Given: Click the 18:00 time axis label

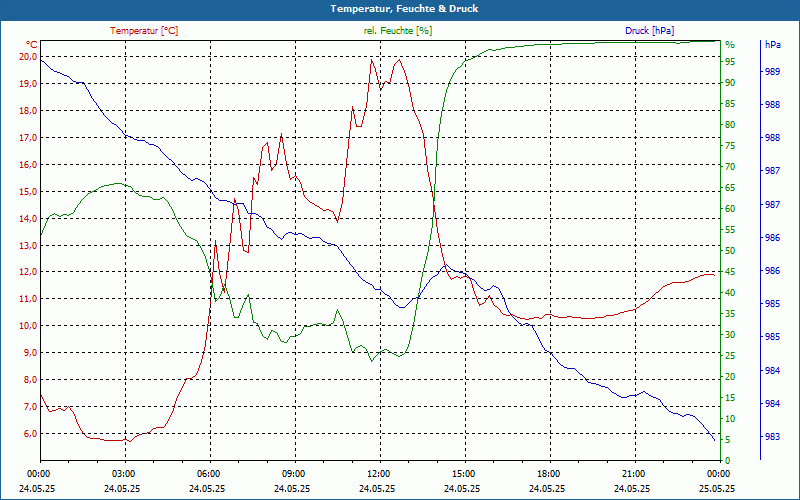Looking at the screenshot, I should click(548, 474).
